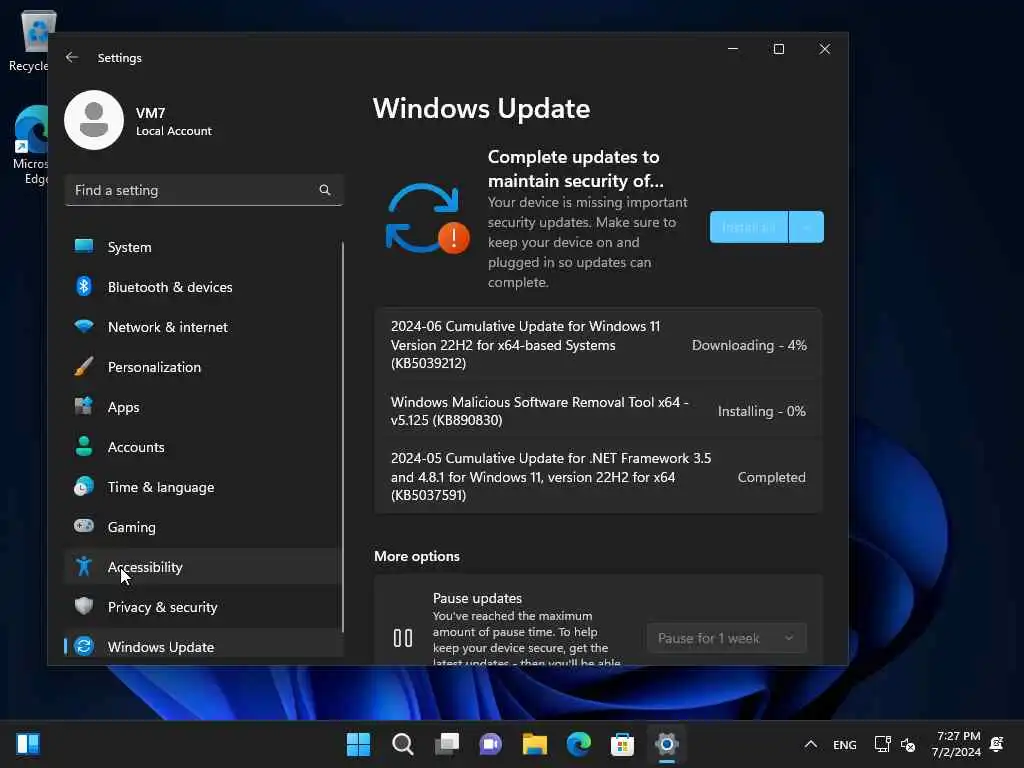Click the Completed status text
The height and width of the screenshot is (768, 1024).
[771, 477]
